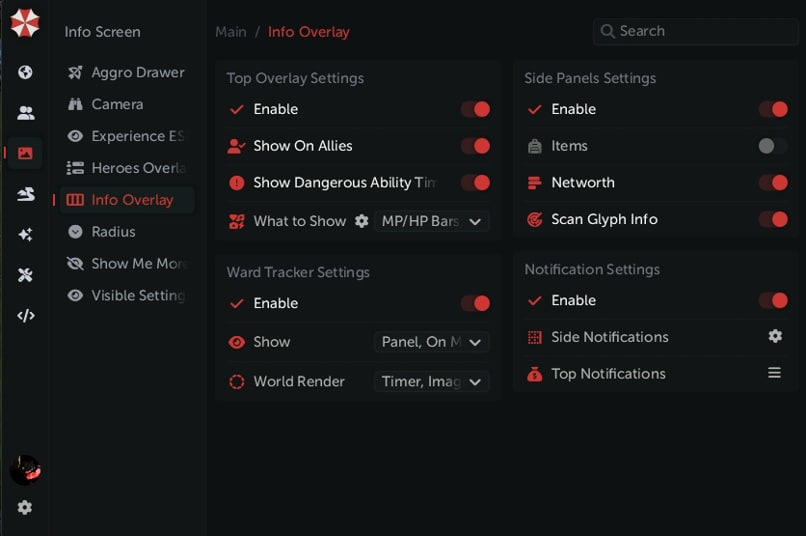Open the Ward Tracker Show dropdown
Image resolution: width=806 pixels, height=536 pixels.
[x=432, y=342]
